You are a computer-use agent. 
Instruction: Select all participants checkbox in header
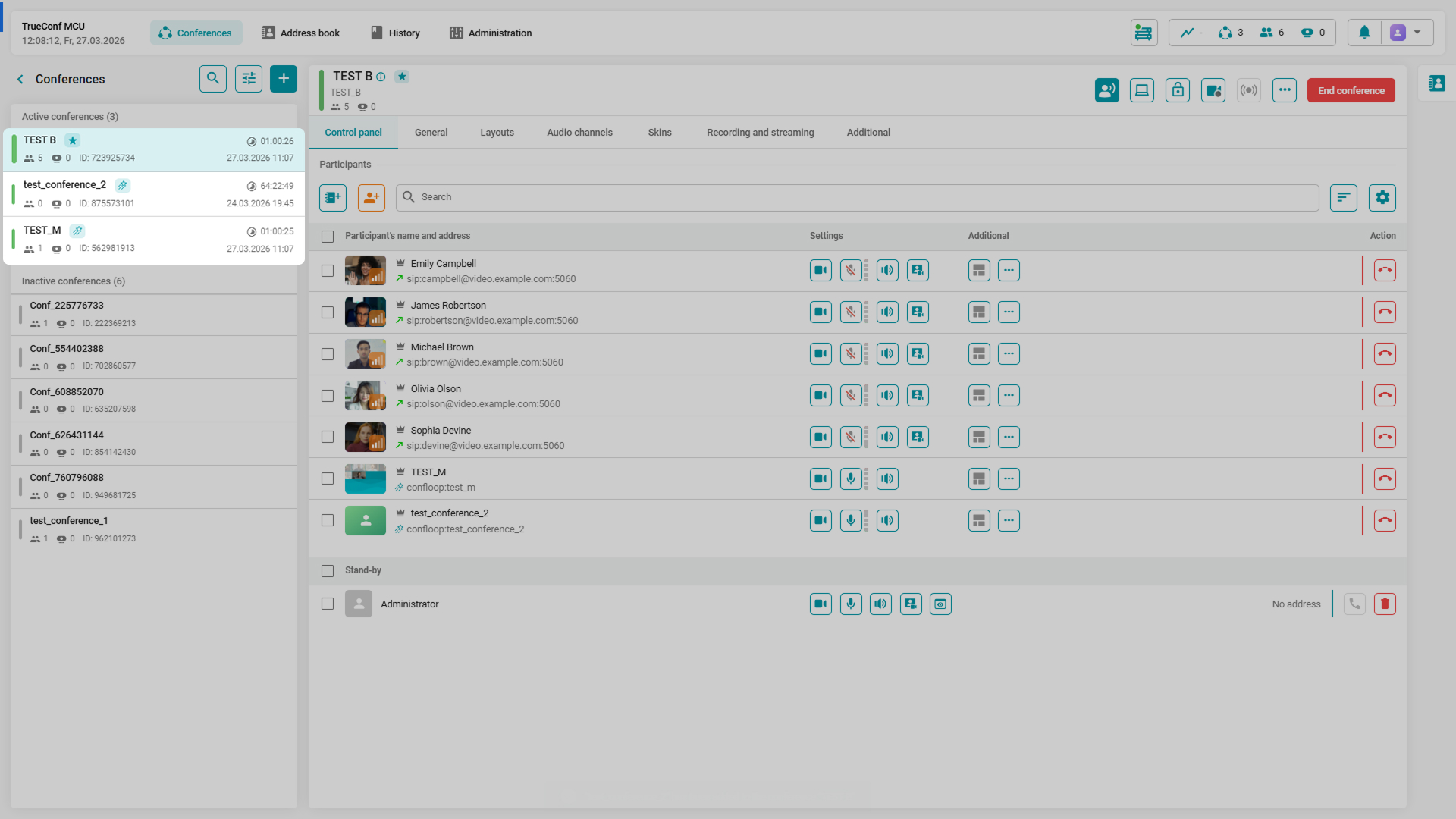click(x=328, y=237)
